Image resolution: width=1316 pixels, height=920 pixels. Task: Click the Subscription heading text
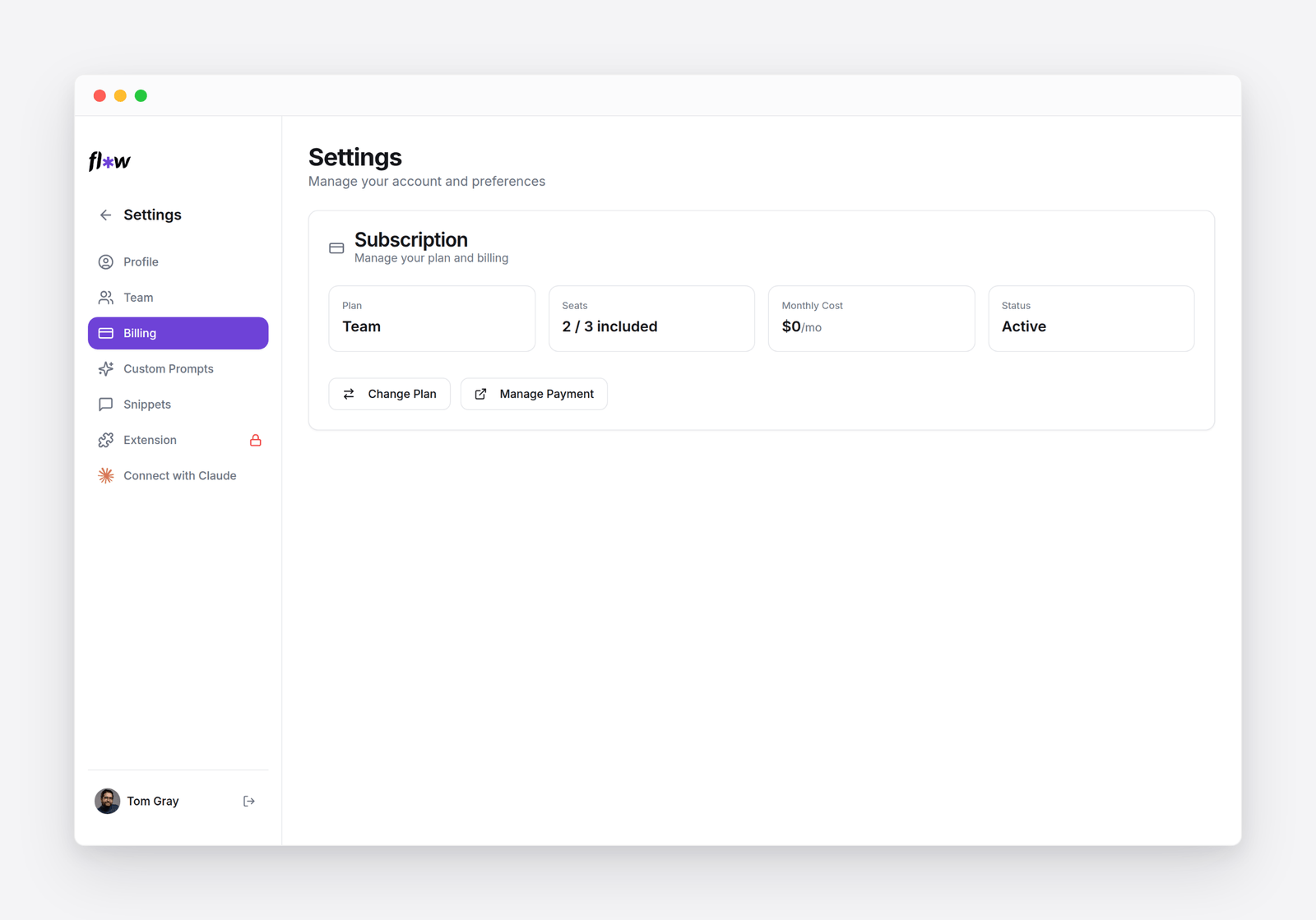point(411,239)
